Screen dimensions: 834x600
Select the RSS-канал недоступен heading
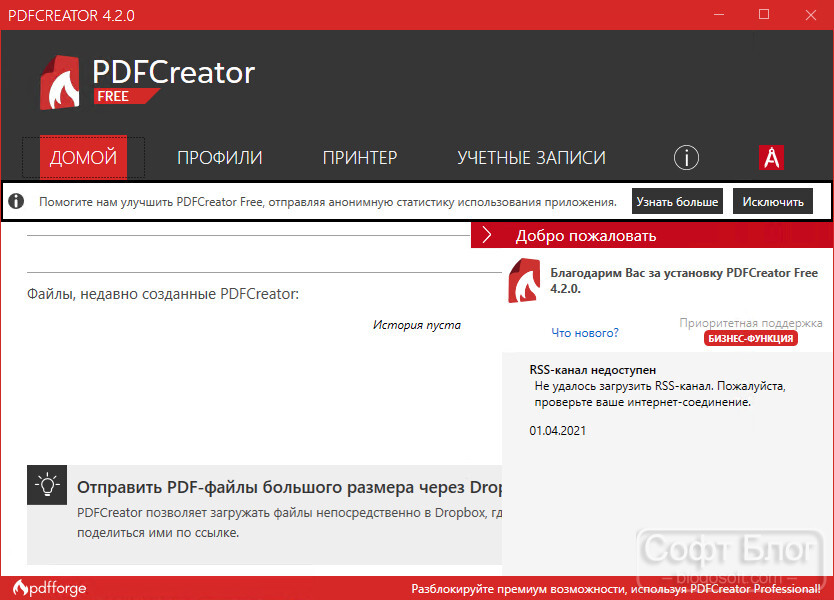[x=593, y=370]
